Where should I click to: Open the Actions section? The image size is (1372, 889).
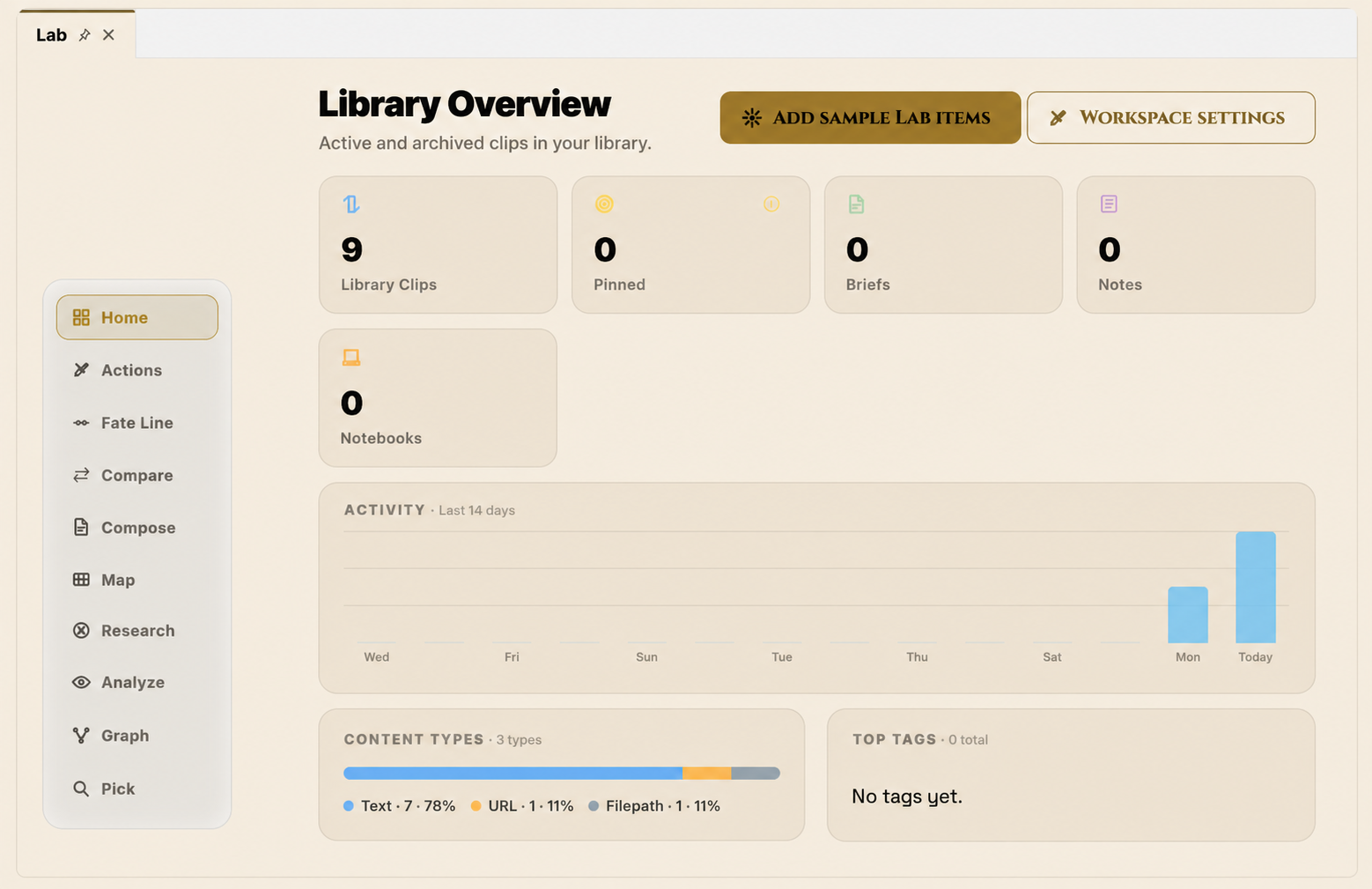click(137, 370)
